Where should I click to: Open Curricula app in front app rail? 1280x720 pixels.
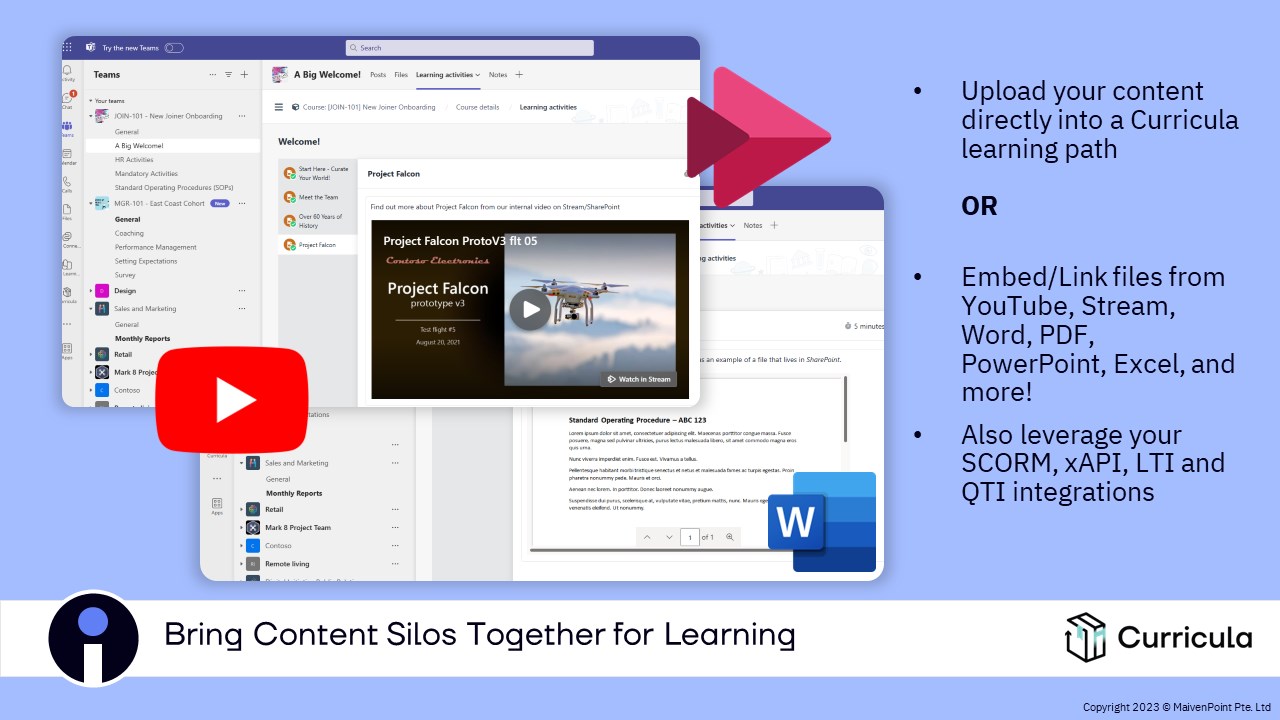[68, 294]
